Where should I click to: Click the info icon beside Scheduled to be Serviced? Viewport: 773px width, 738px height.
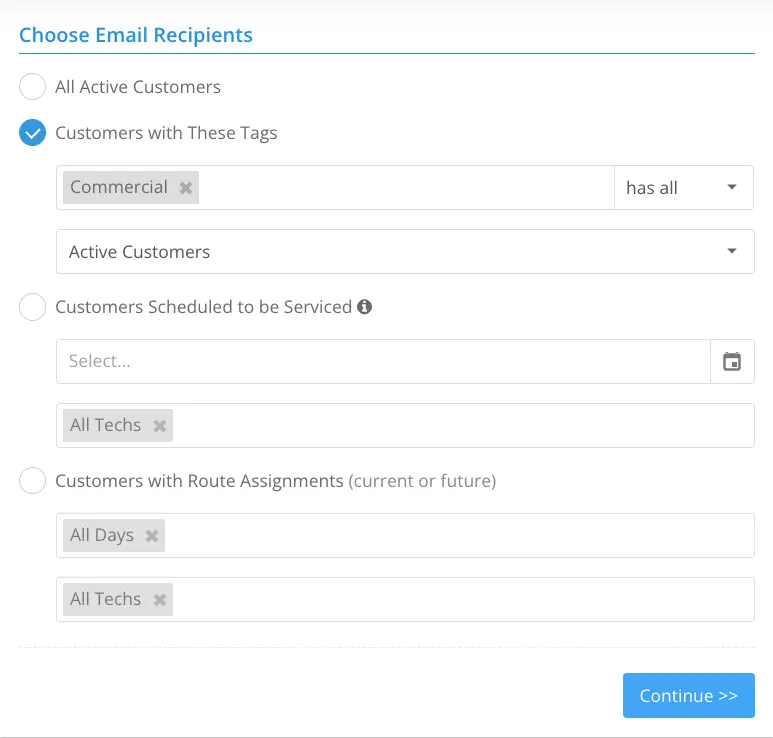364,307
